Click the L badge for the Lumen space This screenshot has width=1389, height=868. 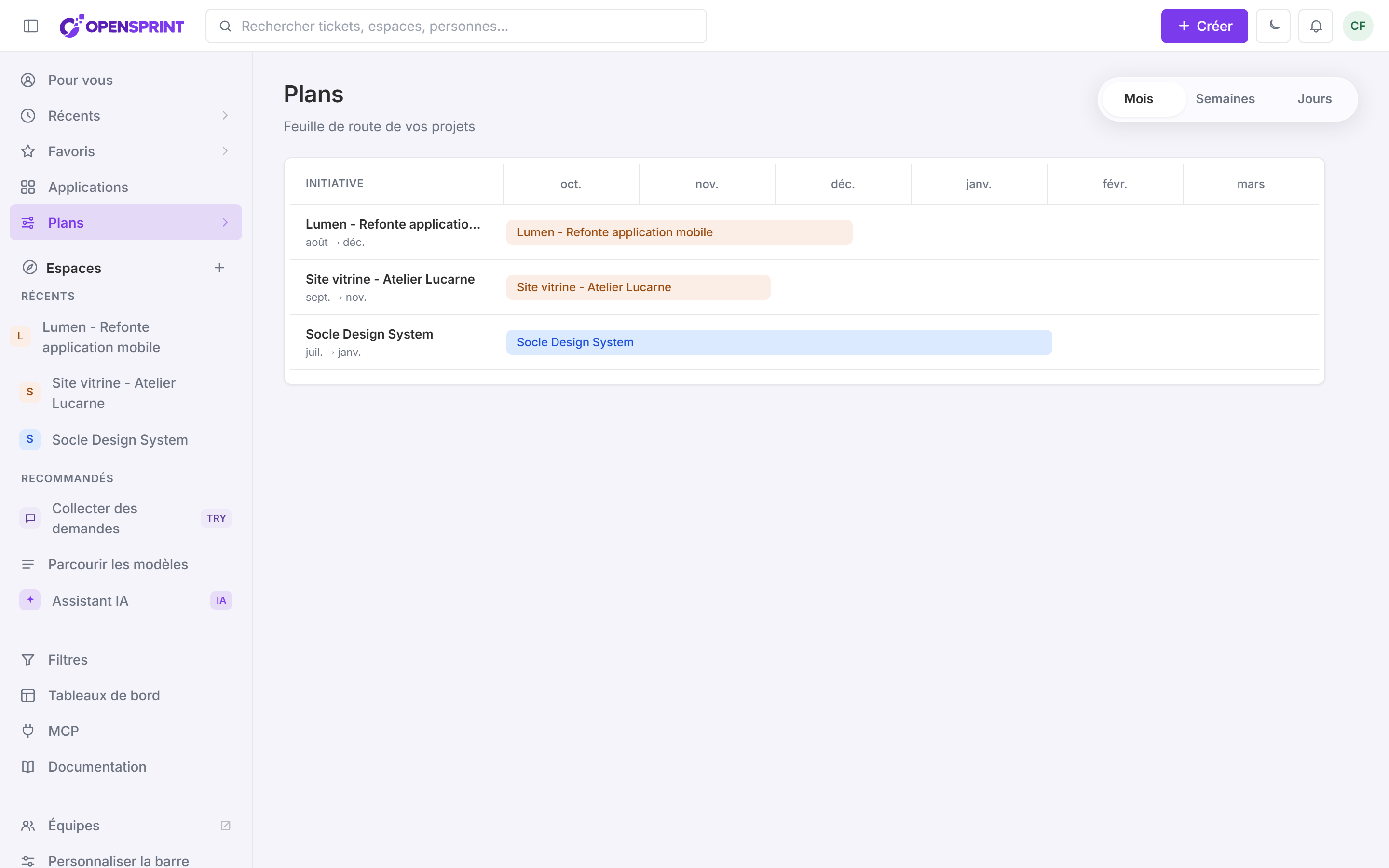point(20,337)
